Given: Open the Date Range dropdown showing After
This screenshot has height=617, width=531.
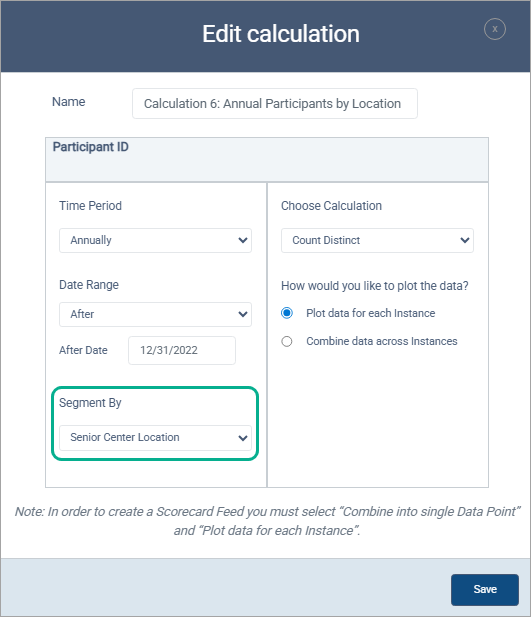Looking at the screenshot, I should [155, 314].
